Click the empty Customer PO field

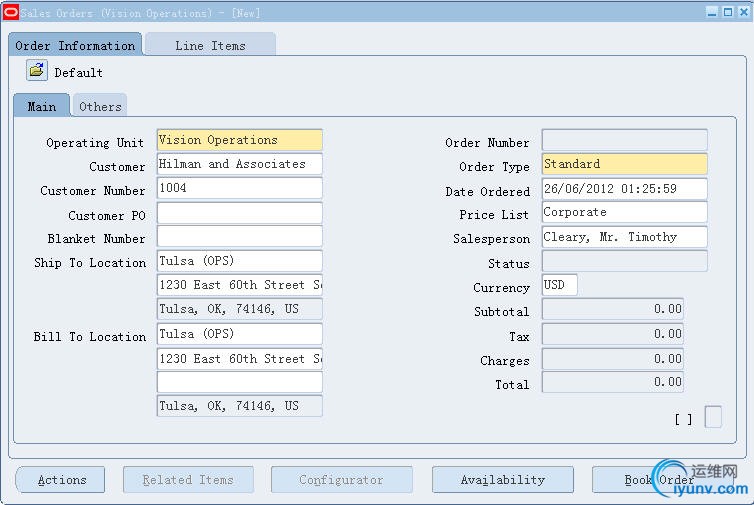239,213
